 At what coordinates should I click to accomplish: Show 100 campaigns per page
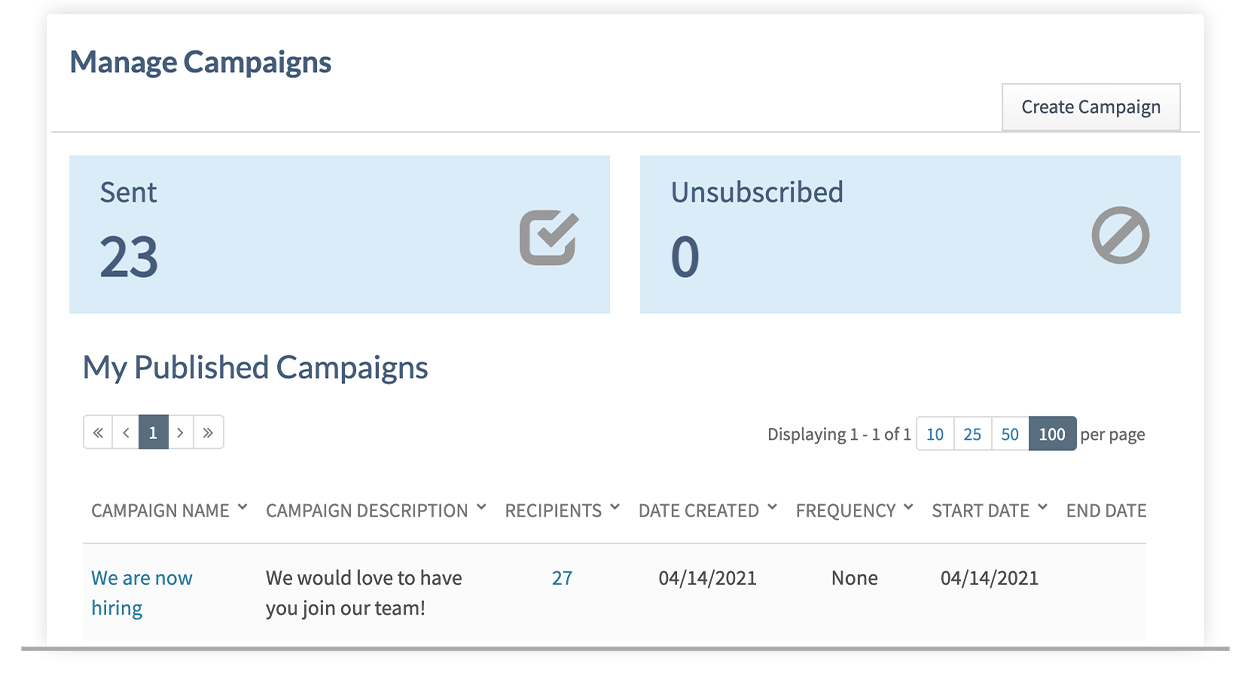[x=1052, y=434]
